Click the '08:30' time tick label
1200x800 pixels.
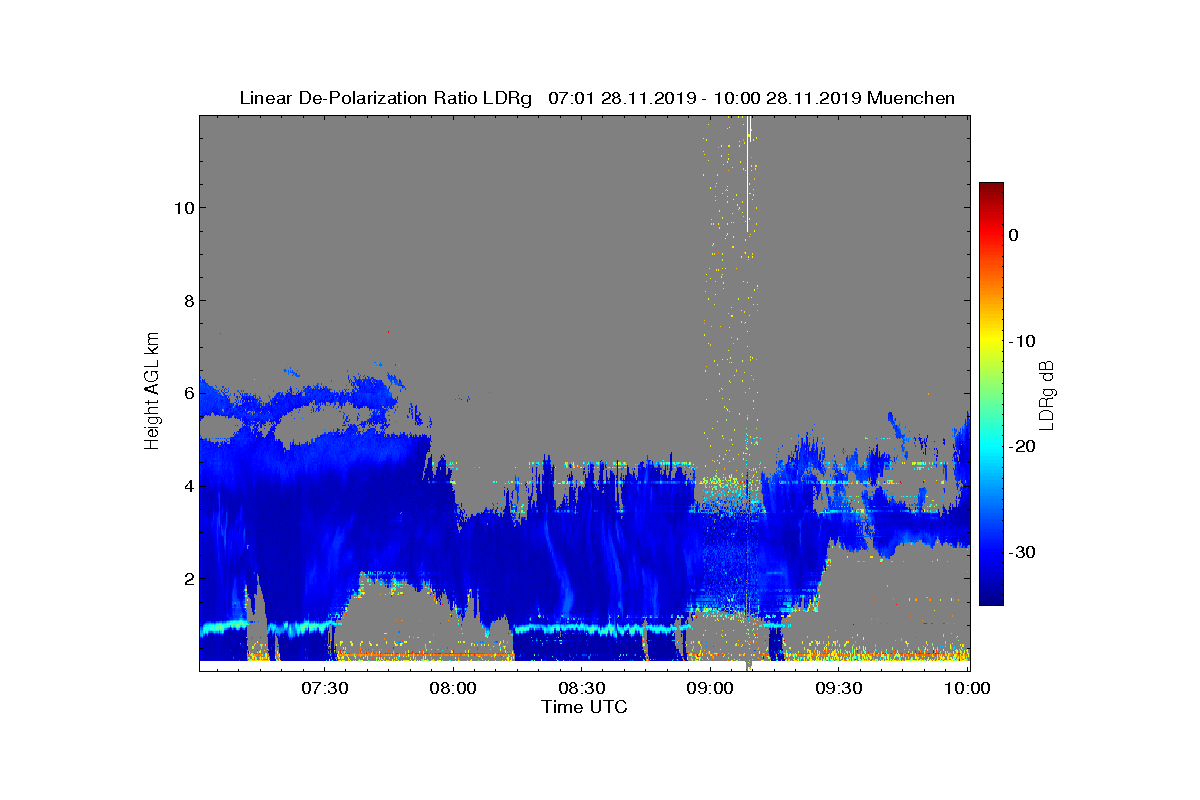pos(581,688)
